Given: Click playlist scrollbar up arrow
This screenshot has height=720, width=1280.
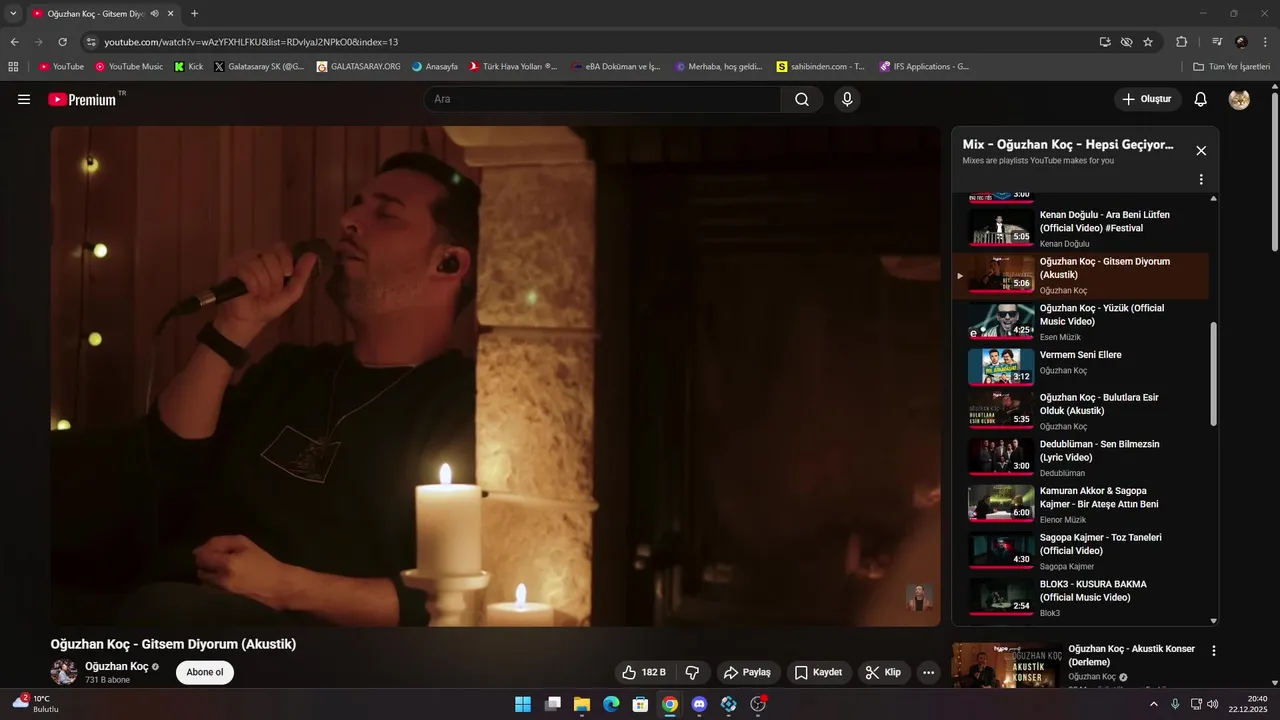Looking at the screenshot, I should coord(1214,198).
